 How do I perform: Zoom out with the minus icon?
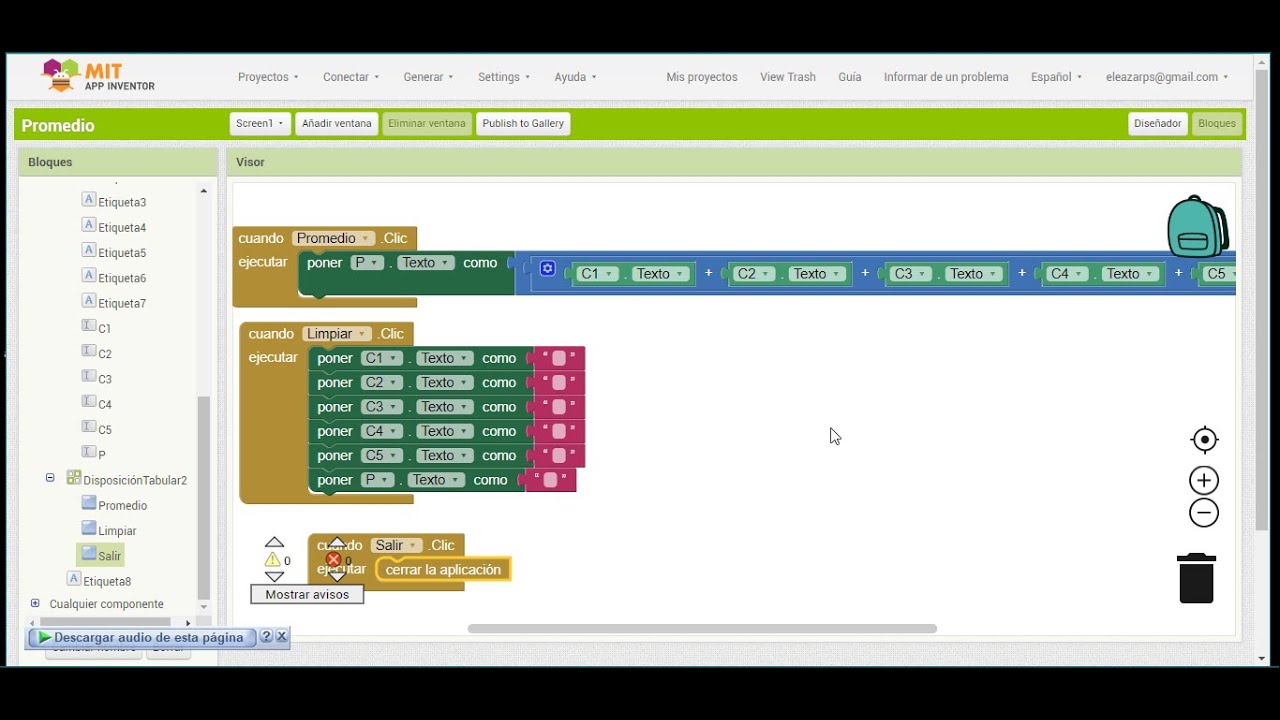[1204, 513]
